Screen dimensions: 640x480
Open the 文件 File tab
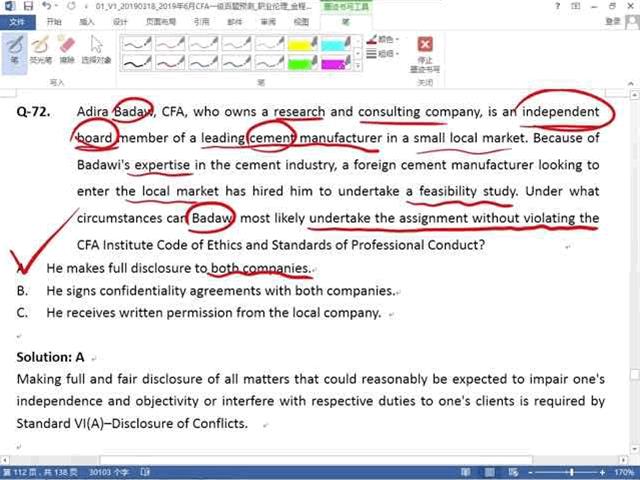(17, 22)
